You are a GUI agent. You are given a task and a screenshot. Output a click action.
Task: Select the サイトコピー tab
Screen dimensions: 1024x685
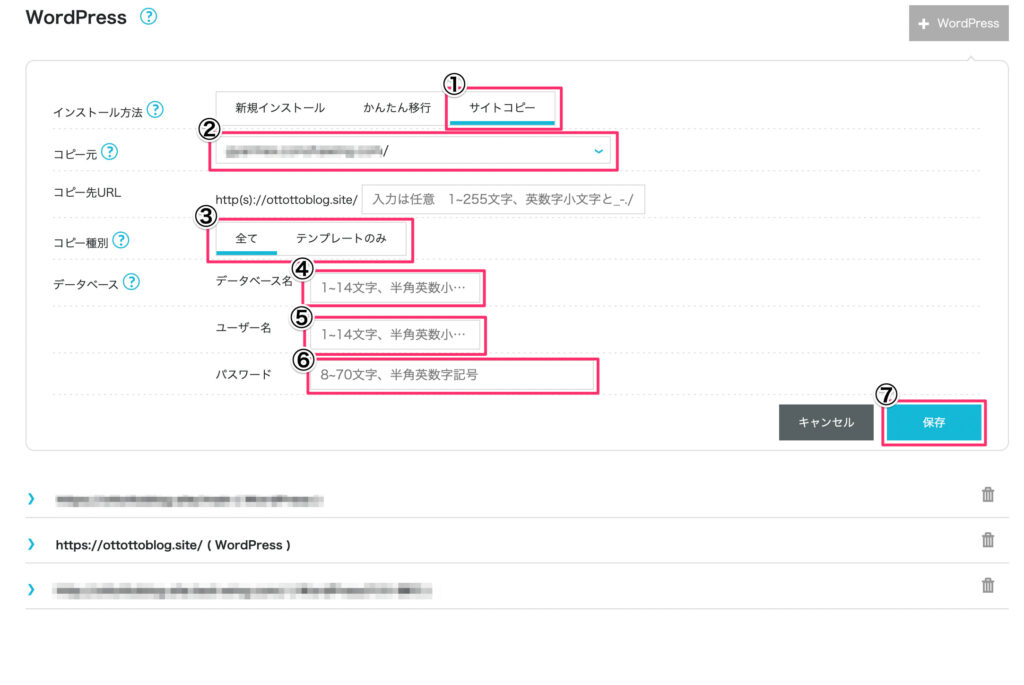tap(502, 108)
